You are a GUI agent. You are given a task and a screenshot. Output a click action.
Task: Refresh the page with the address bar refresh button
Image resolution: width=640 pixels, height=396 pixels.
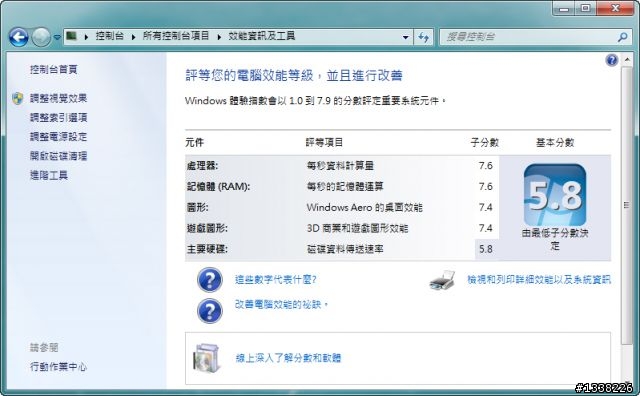pyautogui.click(x=423, y=37)
